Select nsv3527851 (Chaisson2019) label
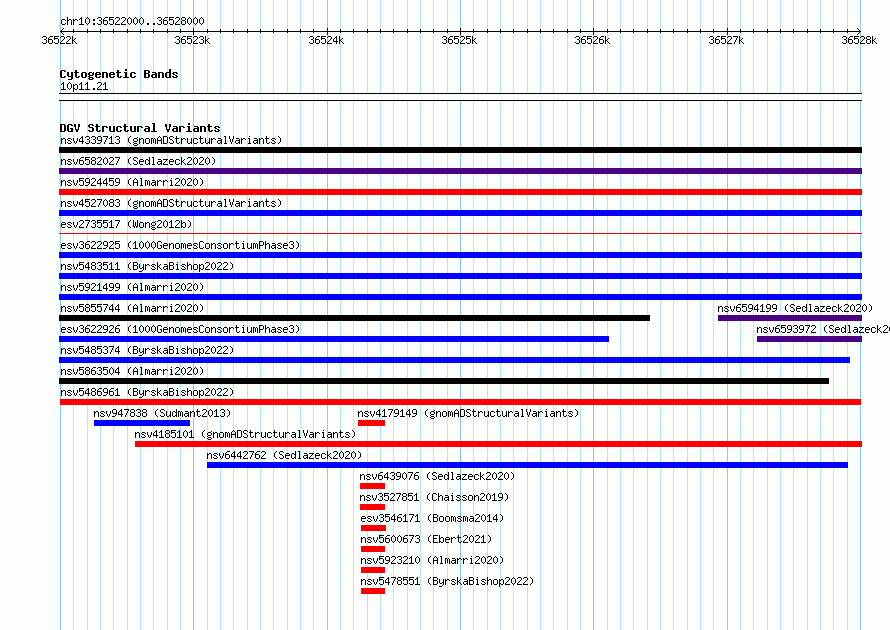890x630 pixels. click(x=434, y=497)
